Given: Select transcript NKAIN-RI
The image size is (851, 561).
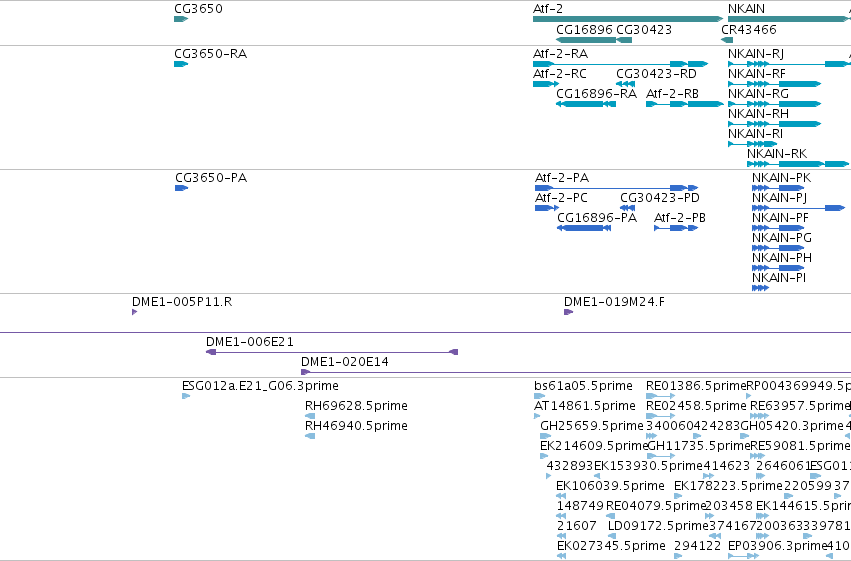Looking at the screenshot, I should pyautogui.click(x=752, y=144).
